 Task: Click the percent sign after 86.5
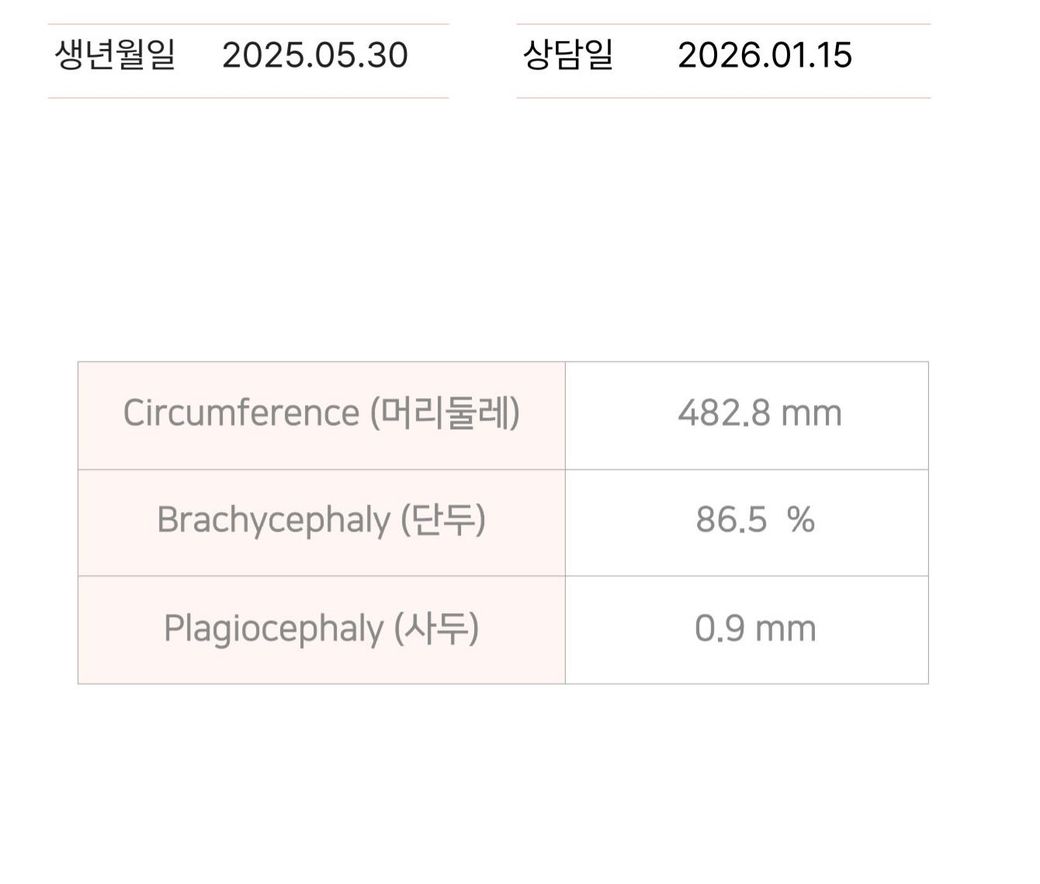(801, 520)
